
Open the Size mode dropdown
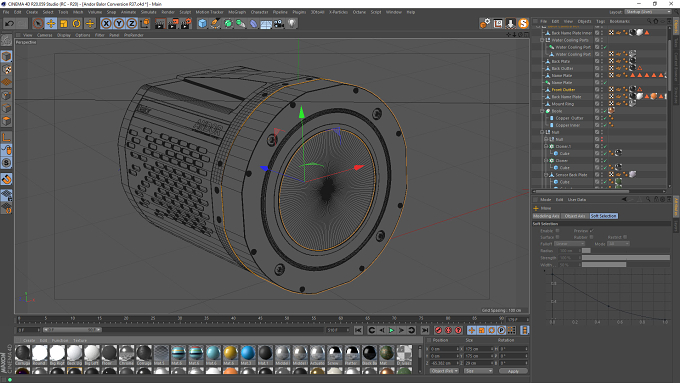478,371
